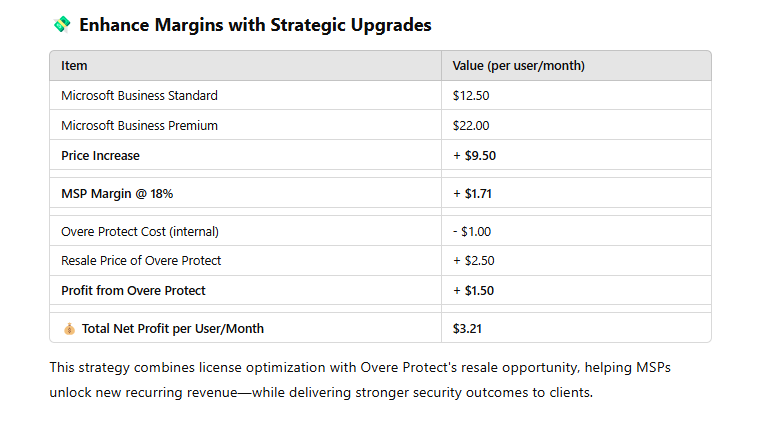Click the money bag emoji icon
This screenshot has height=440, width=779.
69,329
